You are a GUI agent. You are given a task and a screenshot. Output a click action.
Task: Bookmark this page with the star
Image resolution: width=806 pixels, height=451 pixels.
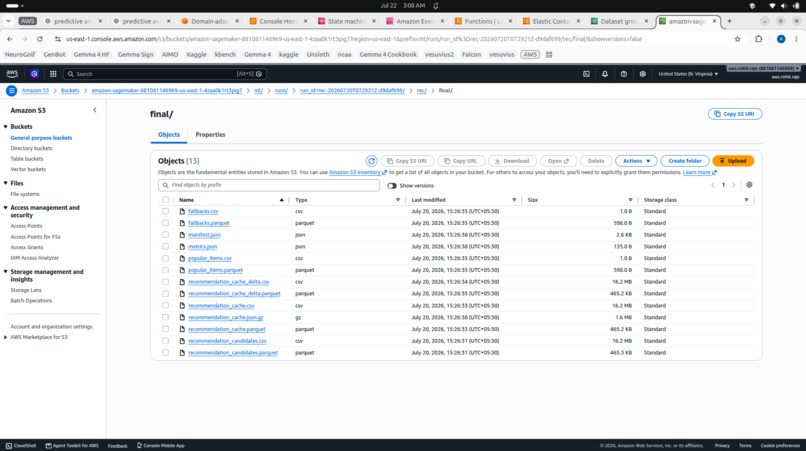tap(737, 39)
